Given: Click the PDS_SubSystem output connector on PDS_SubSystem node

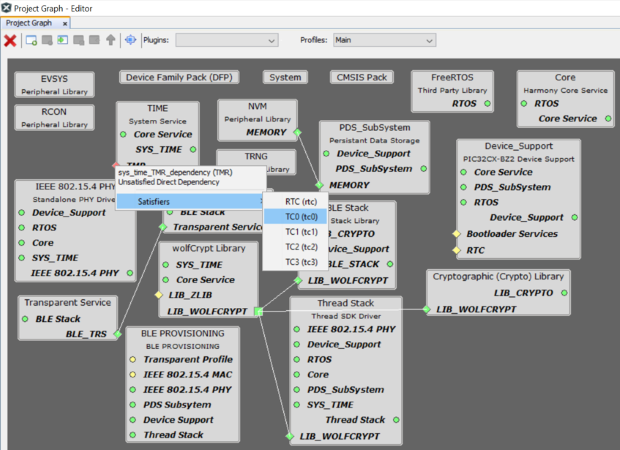Looking at the screenshot, I should coord(423,169).
